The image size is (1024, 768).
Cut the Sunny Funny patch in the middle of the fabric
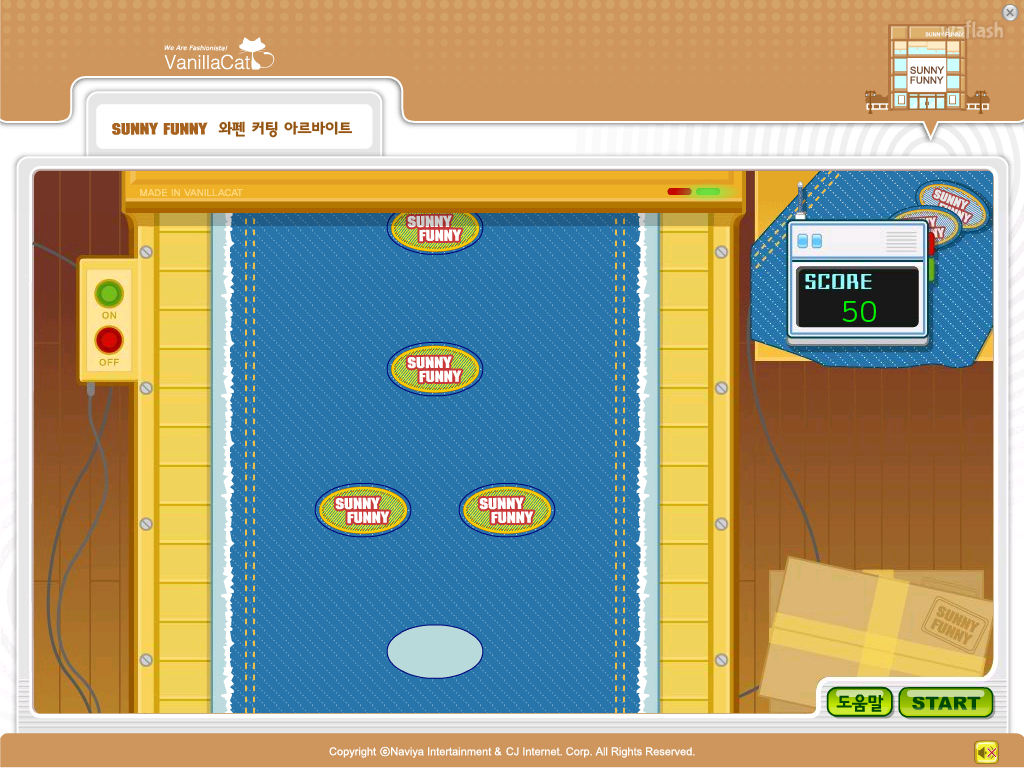click(435, 369)
